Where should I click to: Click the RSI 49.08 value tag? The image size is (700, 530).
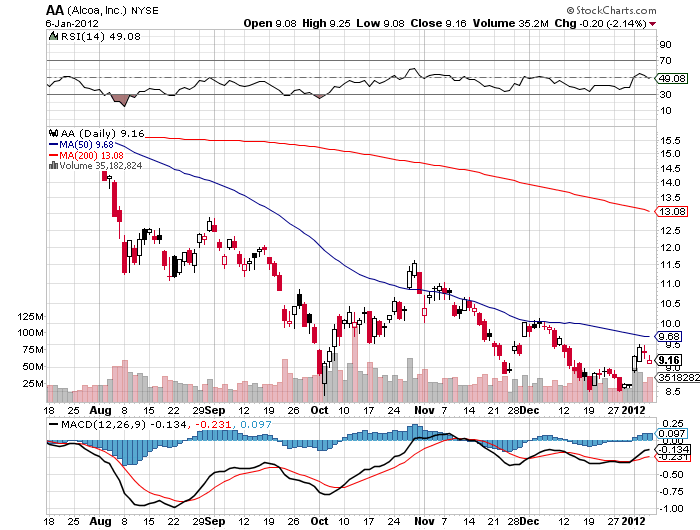coord(672,79)
